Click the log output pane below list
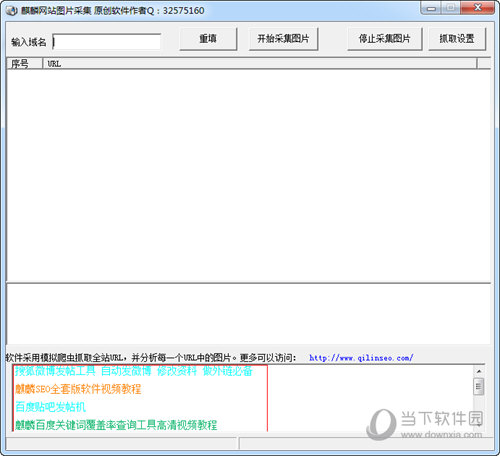Image resolution: width=500 pixels, height=456 pixels. pos(248,314)
